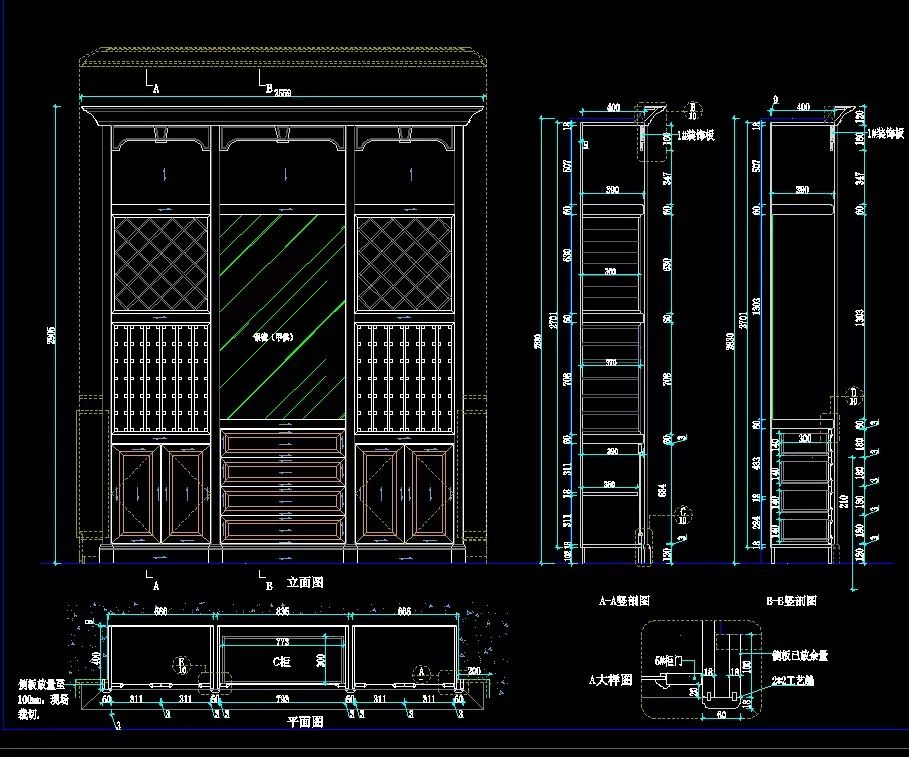Click the 银镜 mirror label in elevation

pyautogui.click(x=273, y=337)
